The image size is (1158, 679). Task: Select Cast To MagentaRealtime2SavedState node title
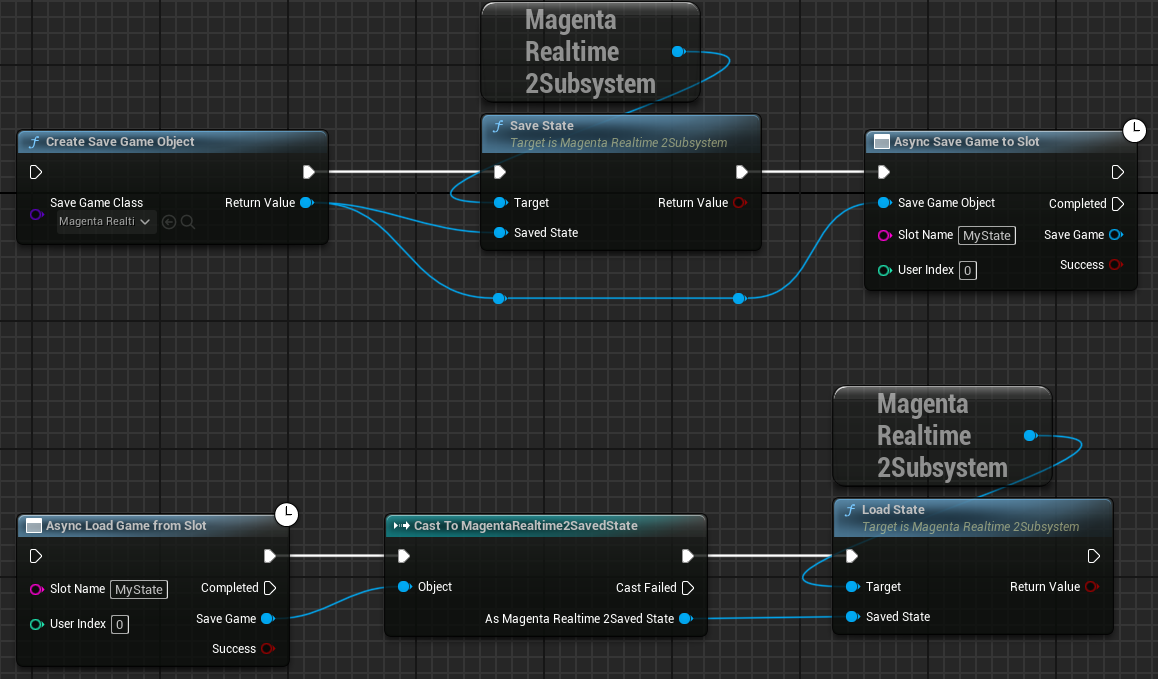[x=525, y=526]
